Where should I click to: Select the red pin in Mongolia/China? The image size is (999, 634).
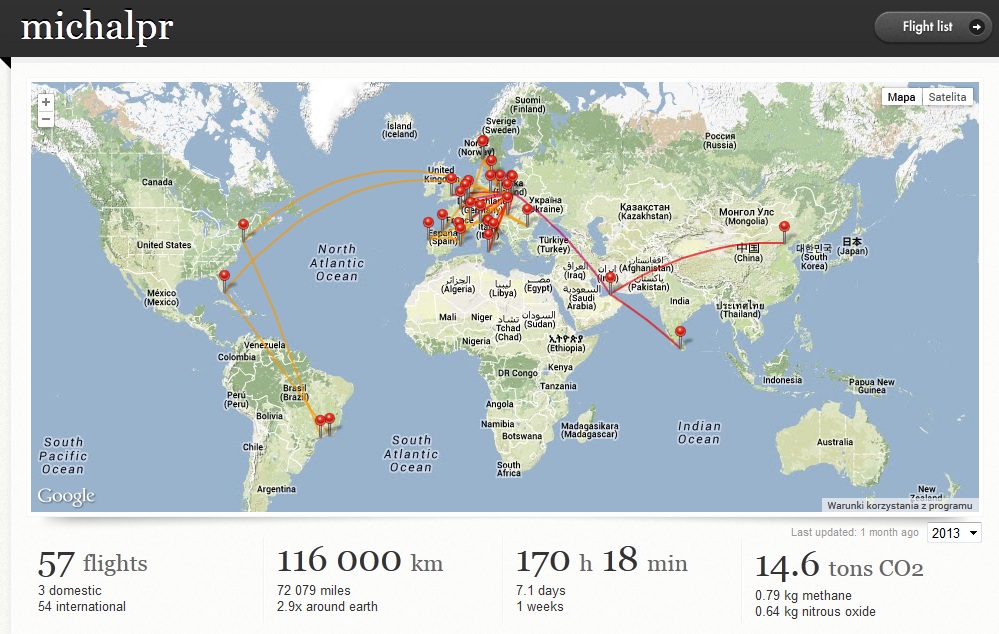(784, 227)
